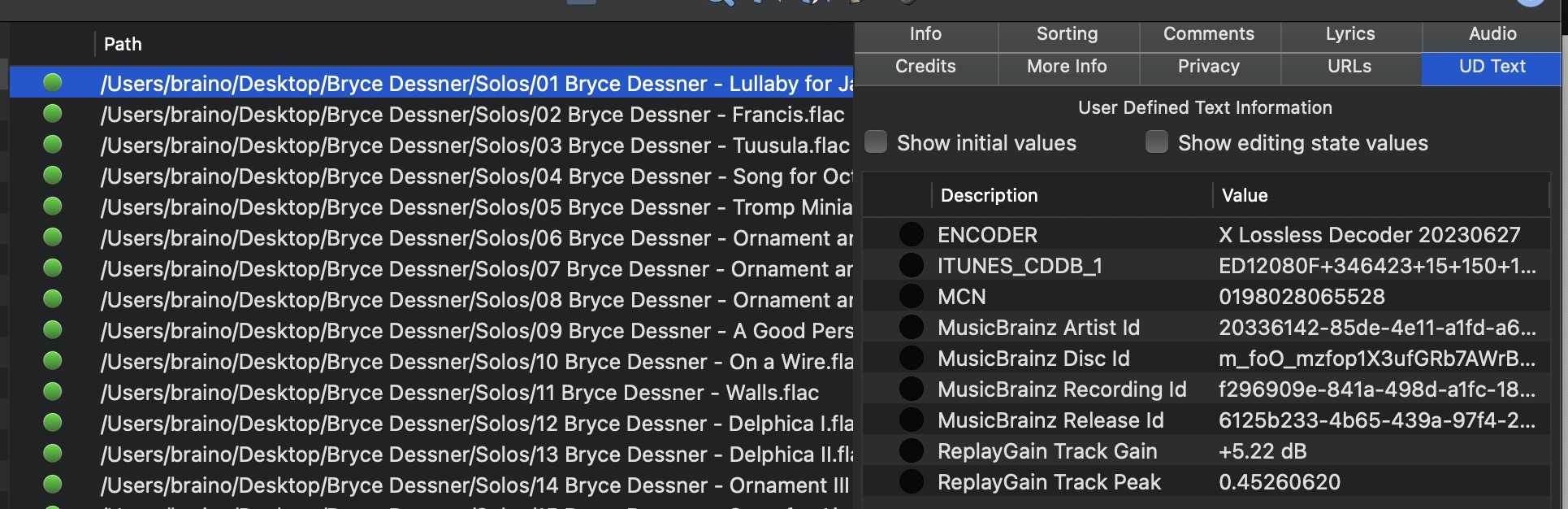Enable the Show initial values checkbox

[x=876, y=142]
